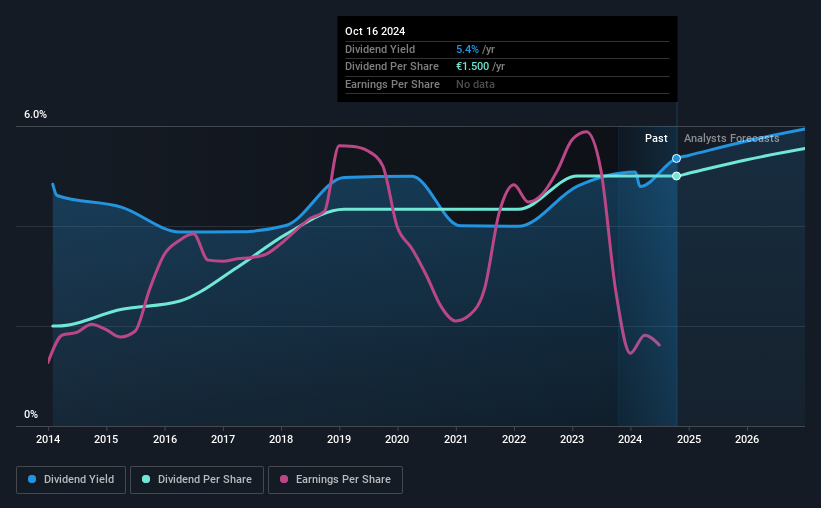
Task: Click the tooltip Dividend Per Share row label
Action: tap(392, 67)
